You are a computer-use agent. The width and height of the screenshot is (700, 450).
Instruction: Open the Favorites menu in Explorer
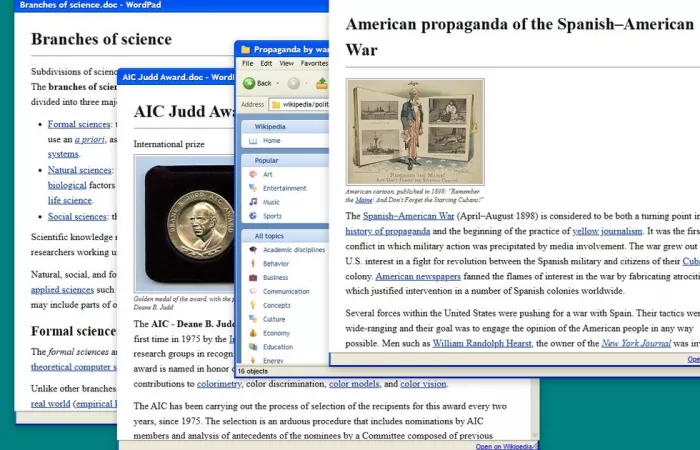(314, 63)
